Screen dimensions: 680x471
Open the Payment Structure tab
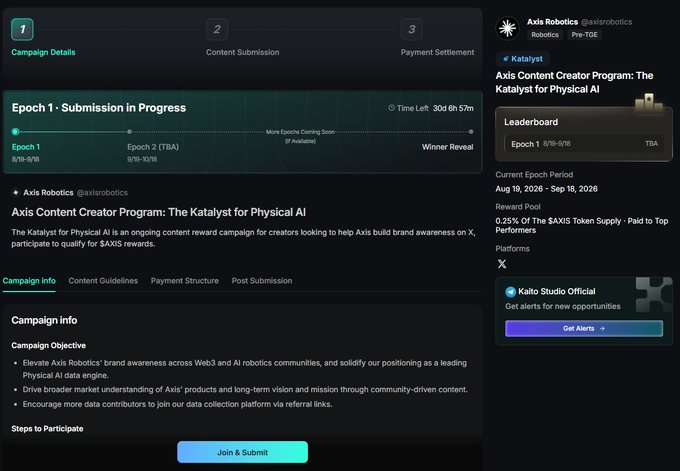(x=185, y=281)
